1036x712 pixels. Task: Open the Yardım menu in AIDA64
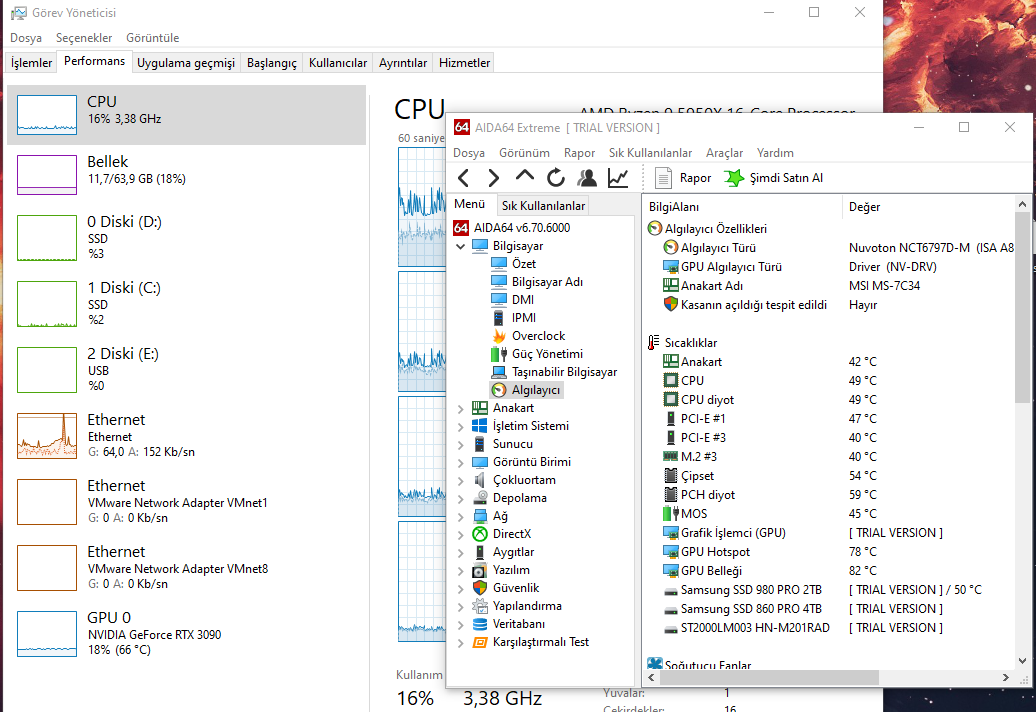(775, 153)
